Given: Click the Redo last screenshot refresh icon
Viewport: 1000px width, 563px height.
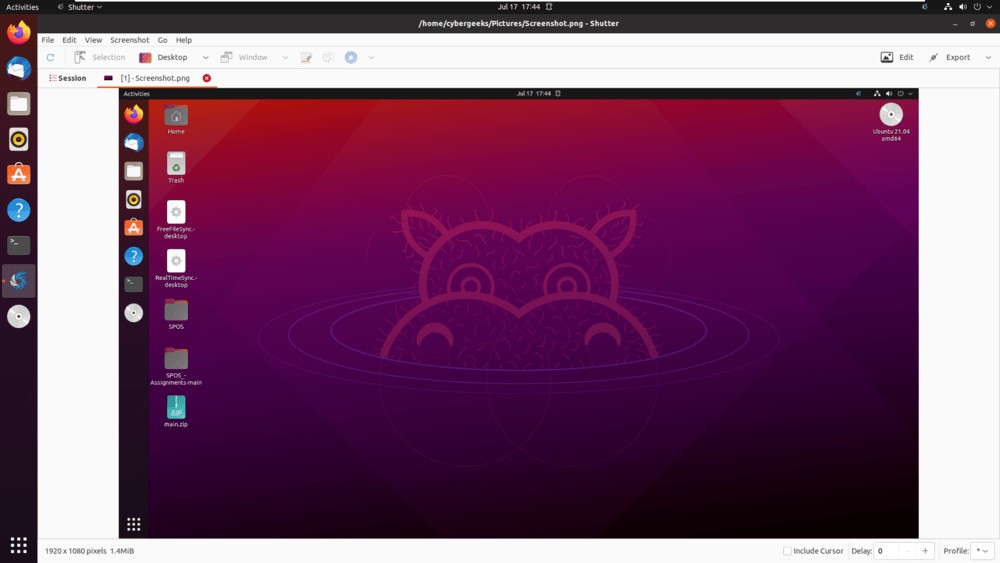Looking at the screenshot, I should click(x=50, y=57).
